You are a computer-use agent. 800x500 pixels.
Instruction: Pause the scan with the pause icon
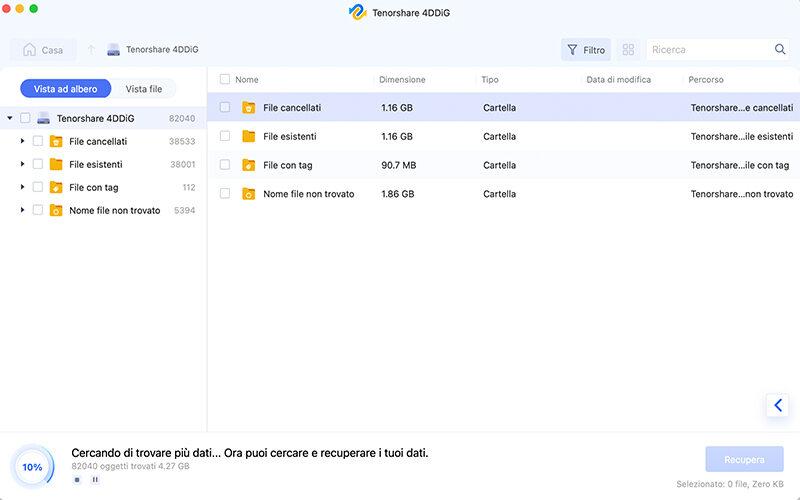click(95, 479)
